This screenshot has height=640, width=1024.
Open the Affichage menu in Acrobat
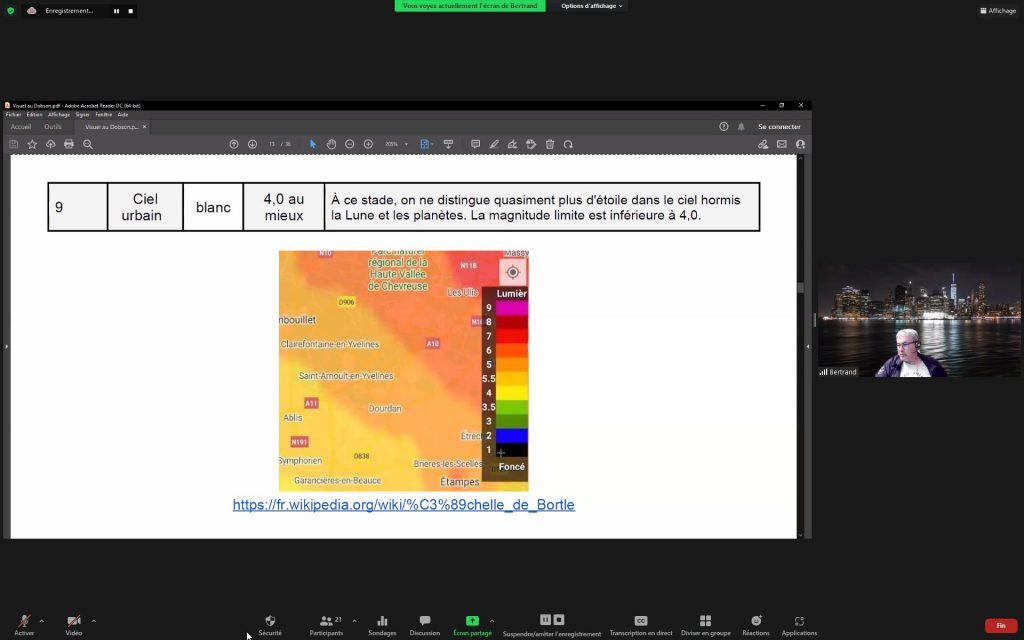(59, 115)
